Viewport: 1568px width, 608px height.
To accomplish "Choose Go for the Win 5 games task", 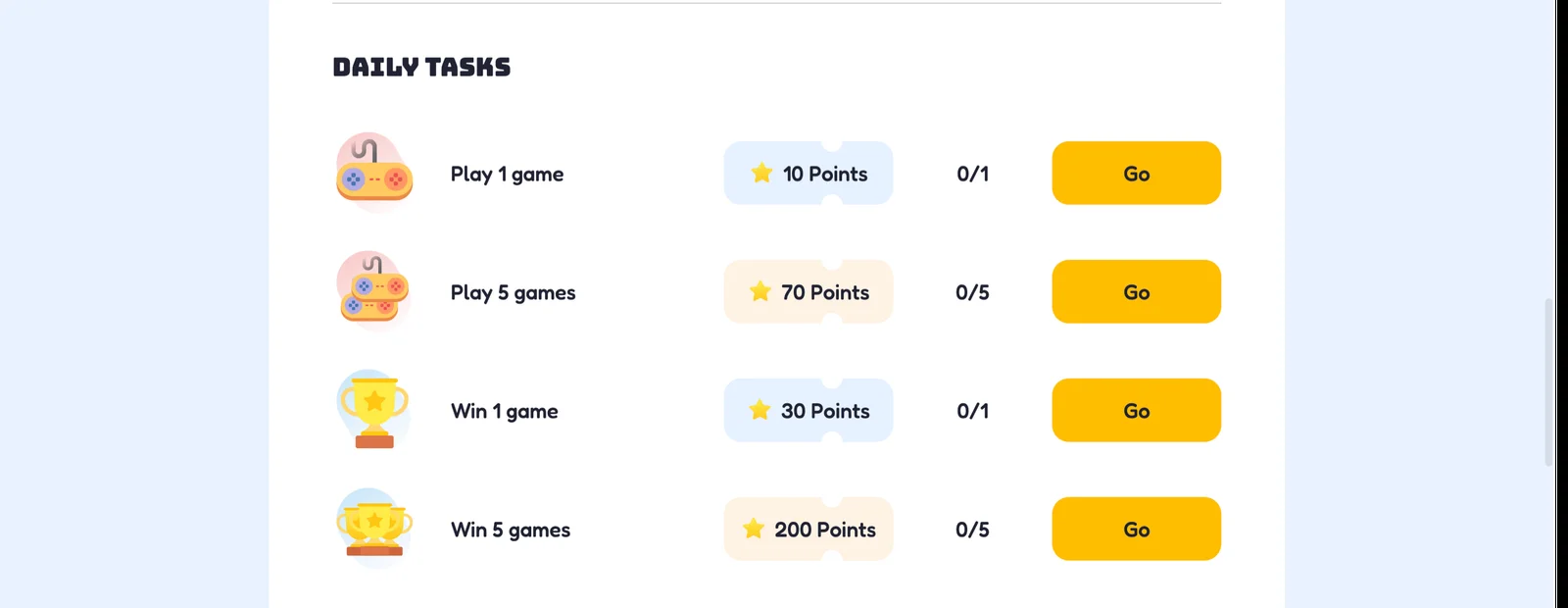I will (x=1137, y=529).
